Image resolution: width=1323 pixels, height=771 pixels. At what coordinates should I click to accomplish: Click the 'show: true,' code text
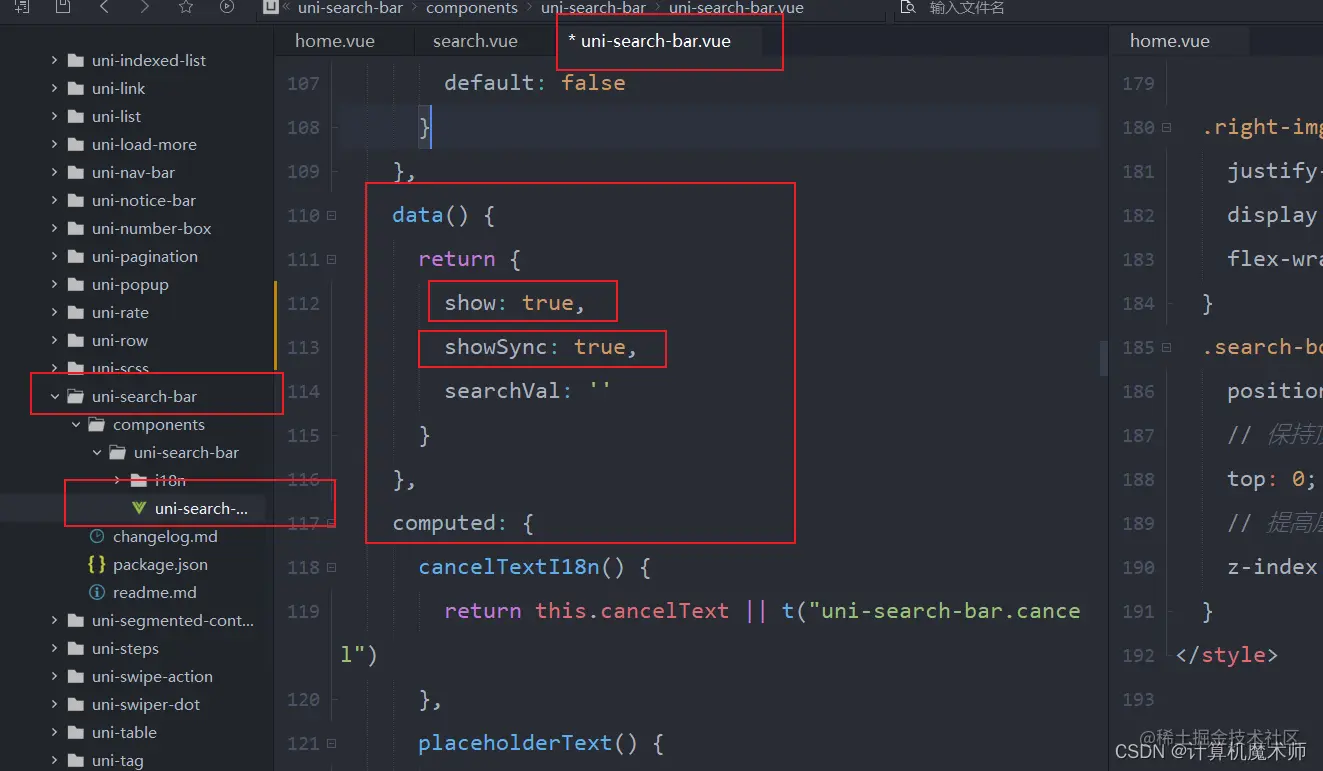pyautogui.click(x=515, y=303)
